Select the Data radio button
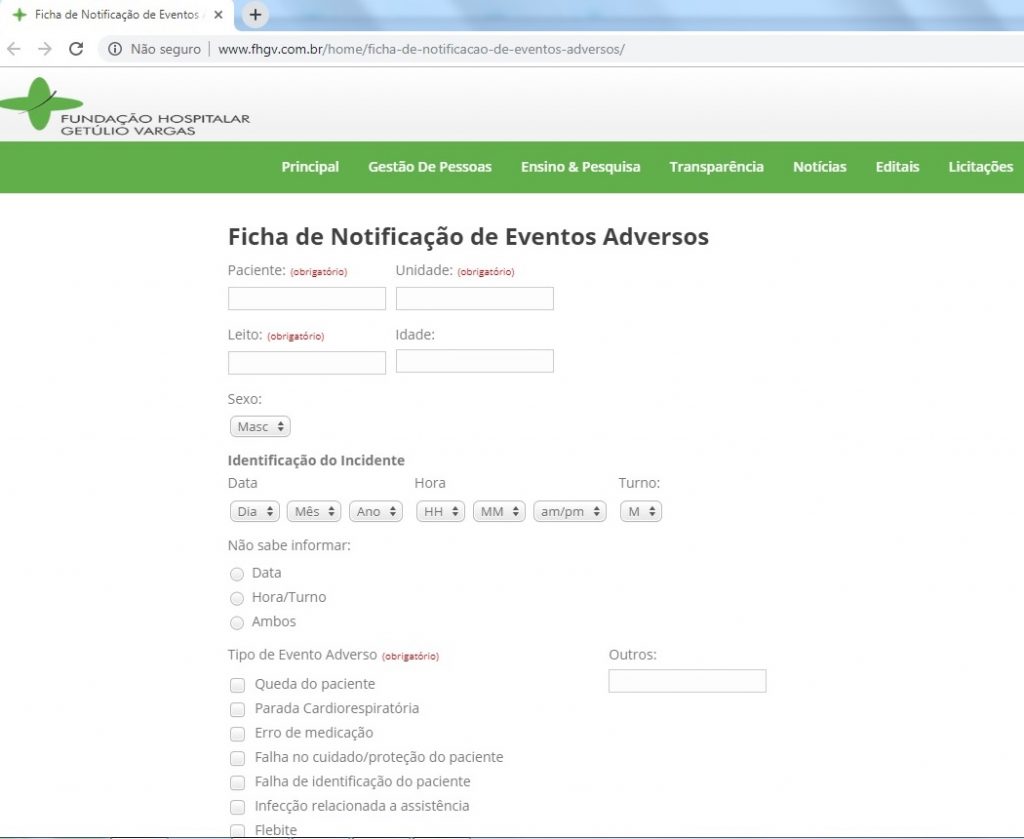 pos(237,574)
